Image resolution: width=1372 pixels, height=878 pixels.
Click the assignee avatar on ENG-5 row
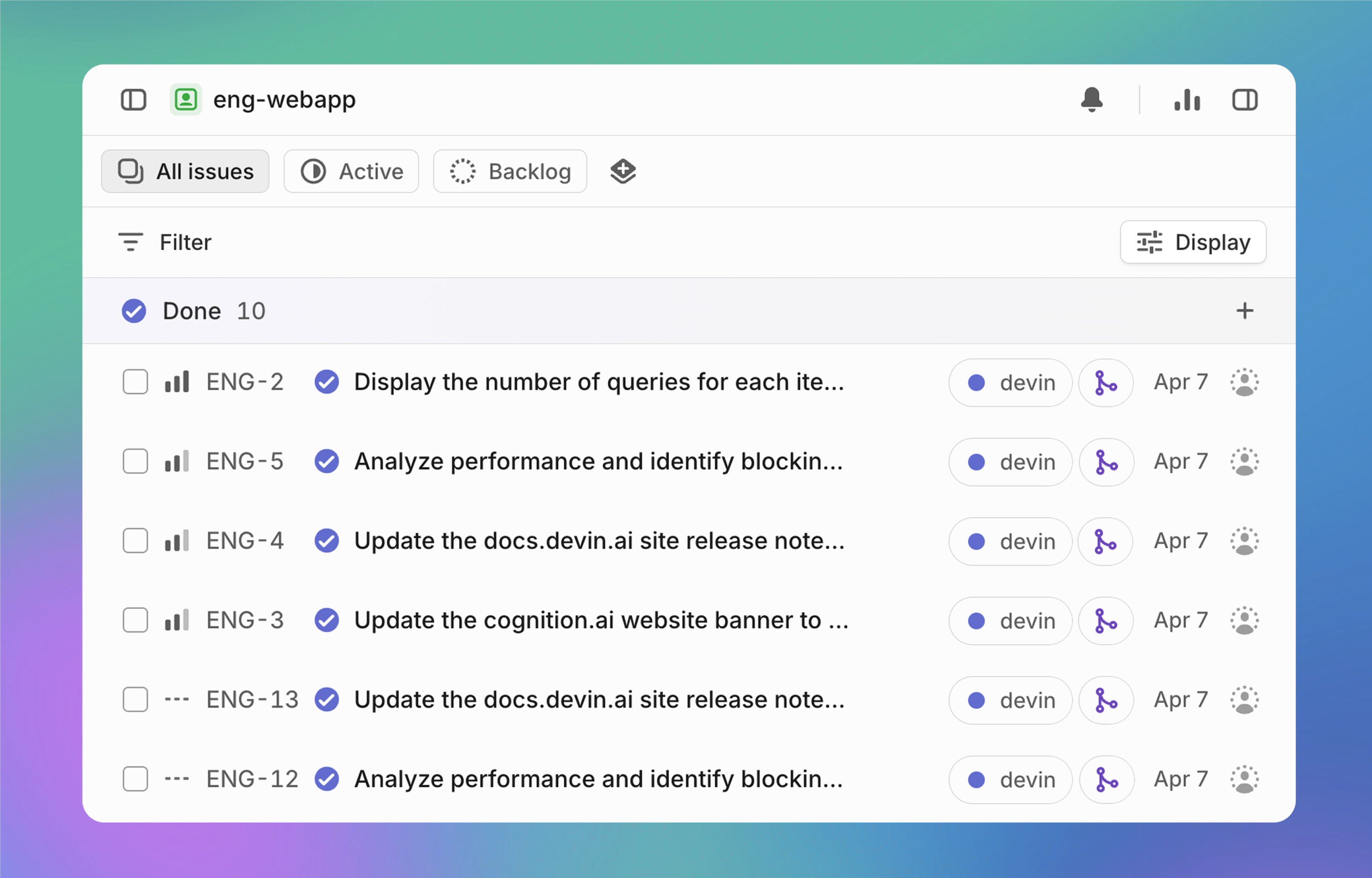tap(1244, 462)
